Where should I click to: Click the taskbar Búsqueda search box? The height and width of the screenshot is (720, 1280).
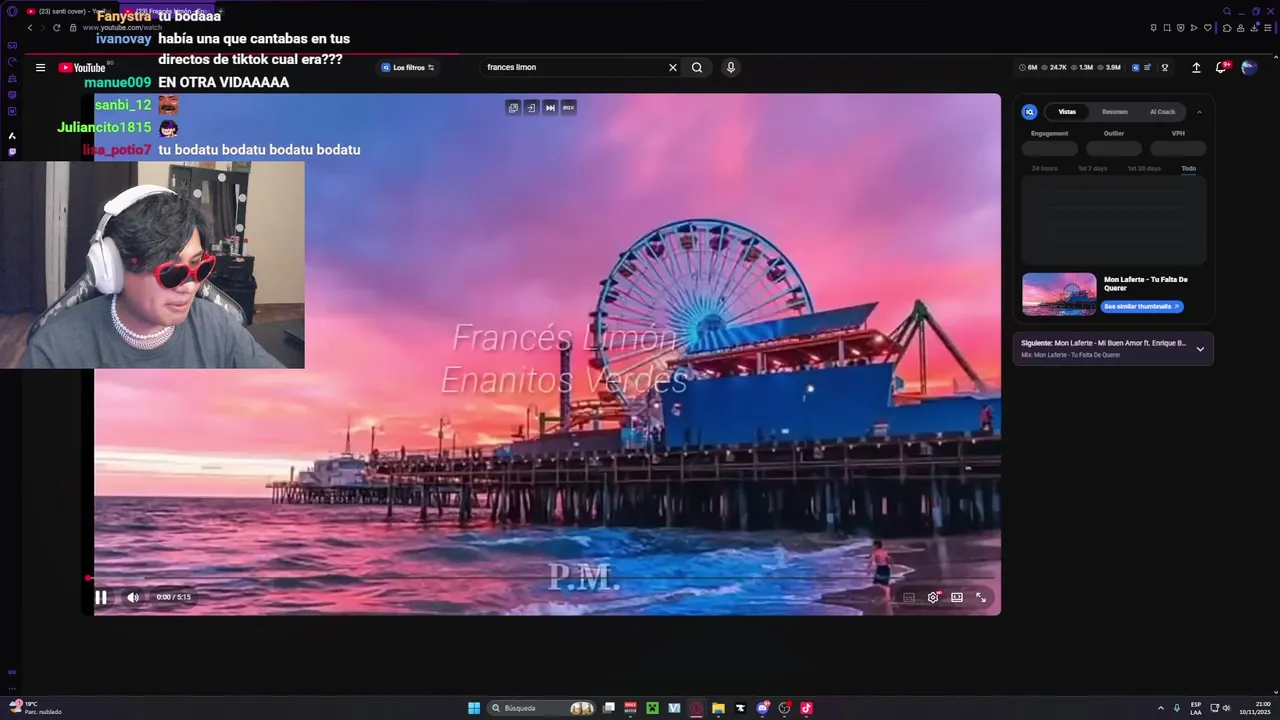click(x=542, y=708)
